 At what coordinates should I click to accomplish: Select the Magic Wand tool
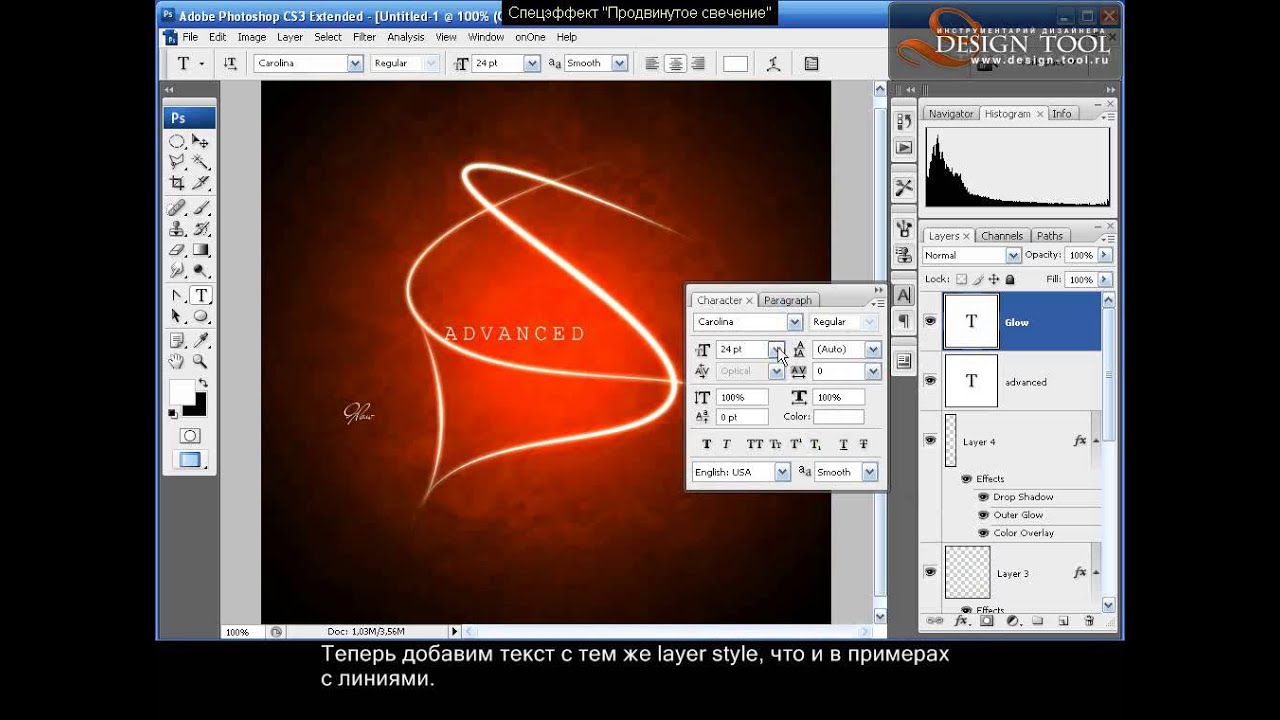pos(201,161)
